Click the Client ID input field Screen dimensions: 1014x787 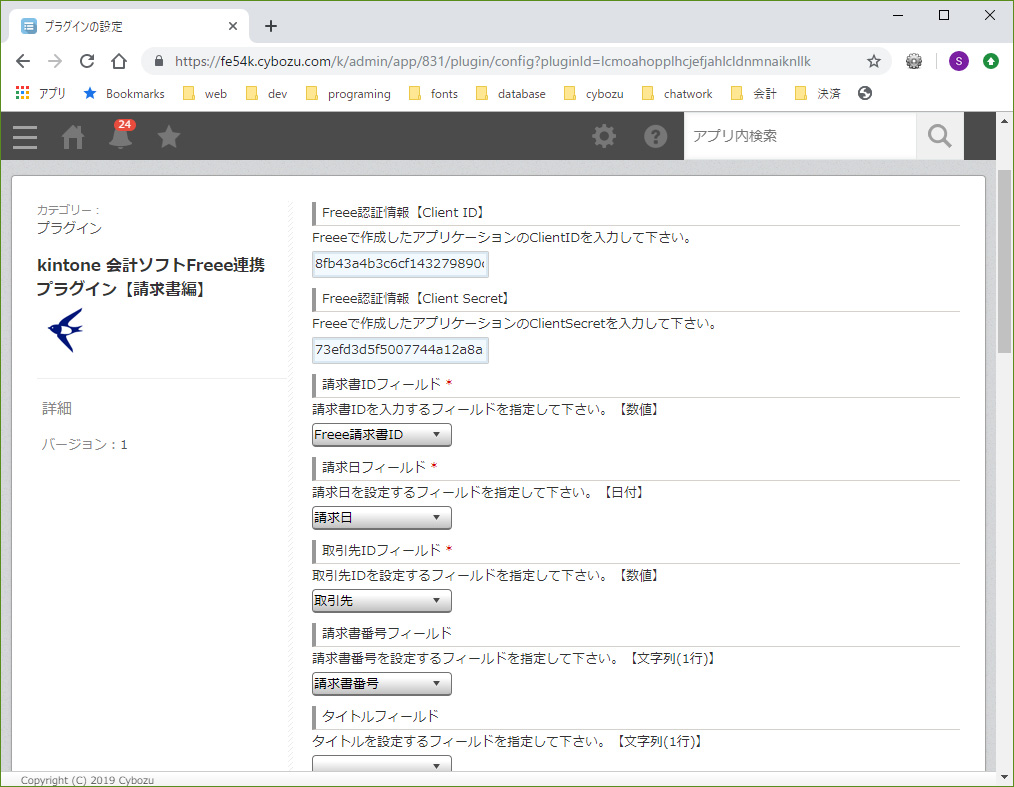click(400, 264)
